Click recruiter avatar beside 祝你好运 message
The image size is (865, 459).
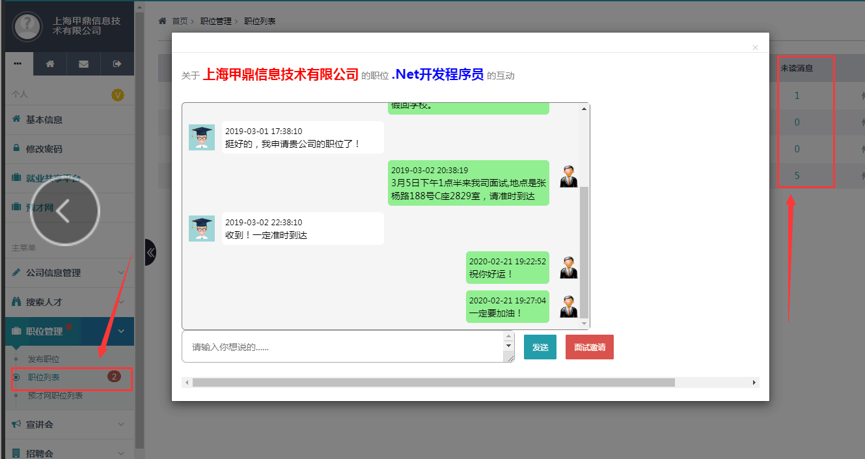pos(569,268)
